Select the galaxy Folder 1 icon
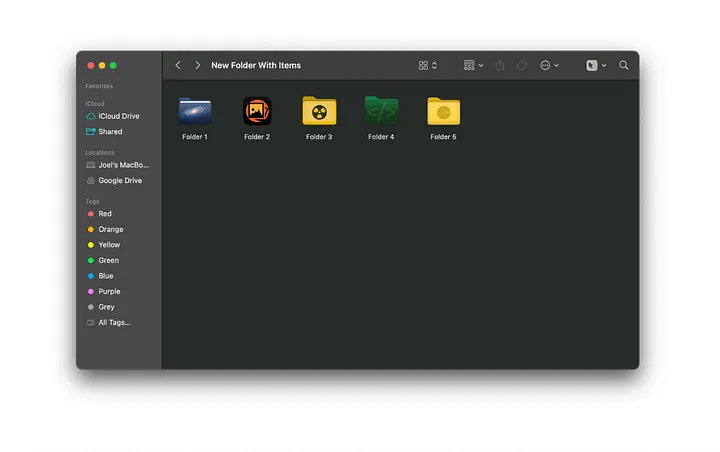The width and height of the screenshot is (720, 452). pyautogui.click(x=195, y=111)
